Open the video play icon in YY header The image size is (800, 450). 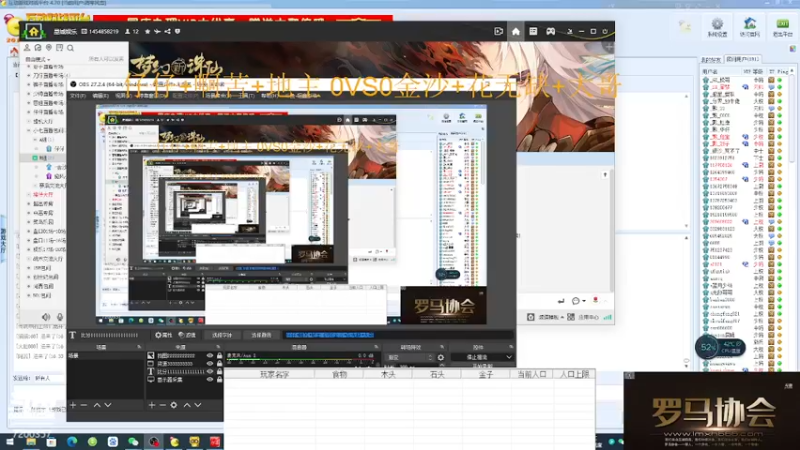[498, 32]
